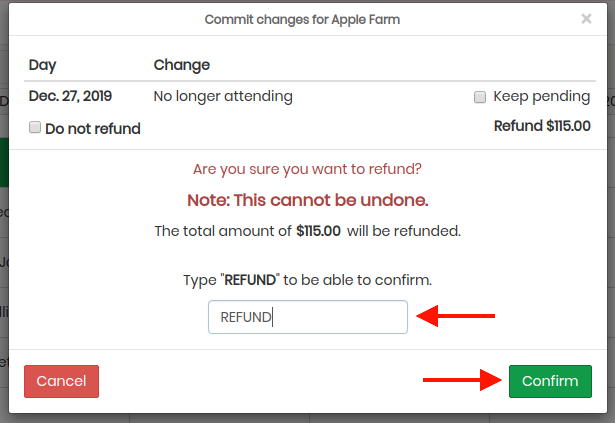Click the Refund $115.00 amount label

542,126
